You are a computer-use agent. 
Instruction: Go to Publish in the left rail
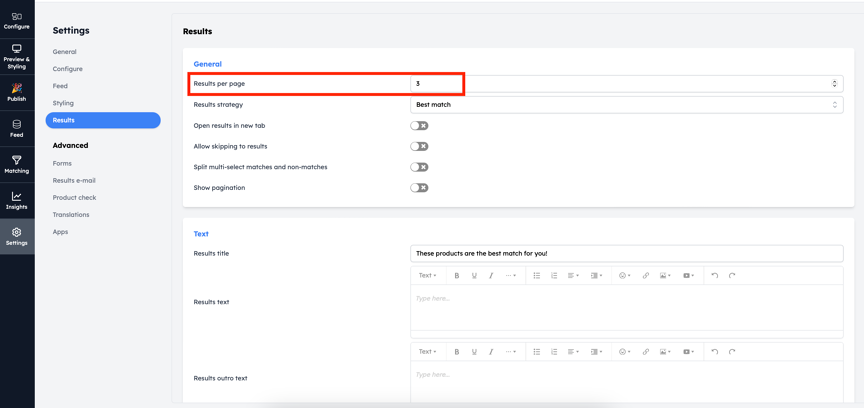[x=17, y=93]
